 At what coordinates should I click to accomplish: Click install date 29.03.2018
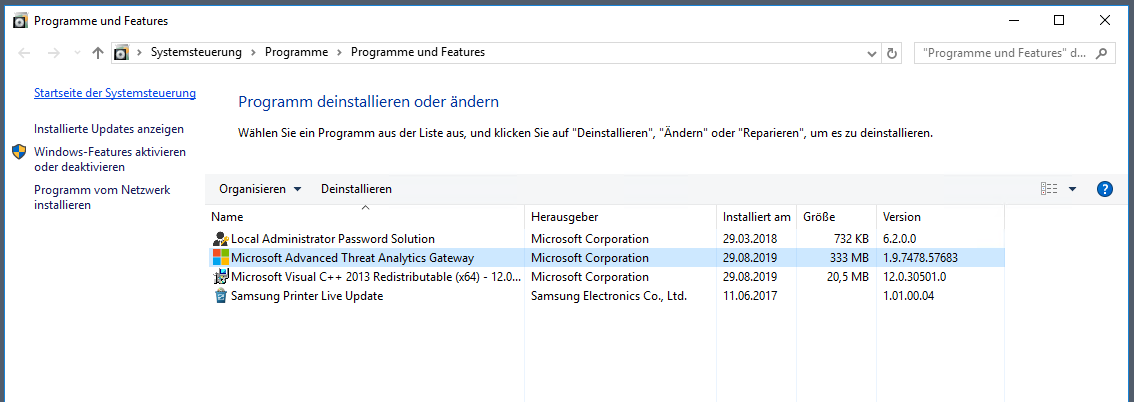(749, 239)
